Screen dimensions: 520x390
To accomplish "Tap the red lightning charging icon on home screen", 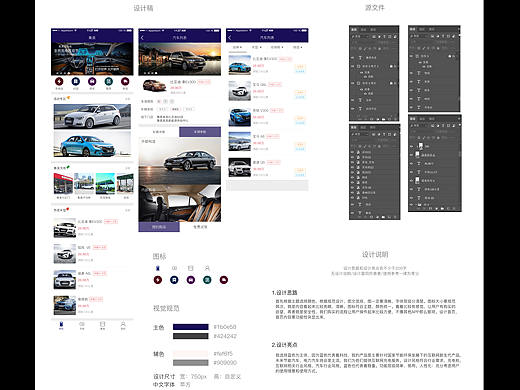I will coord(59,81).
